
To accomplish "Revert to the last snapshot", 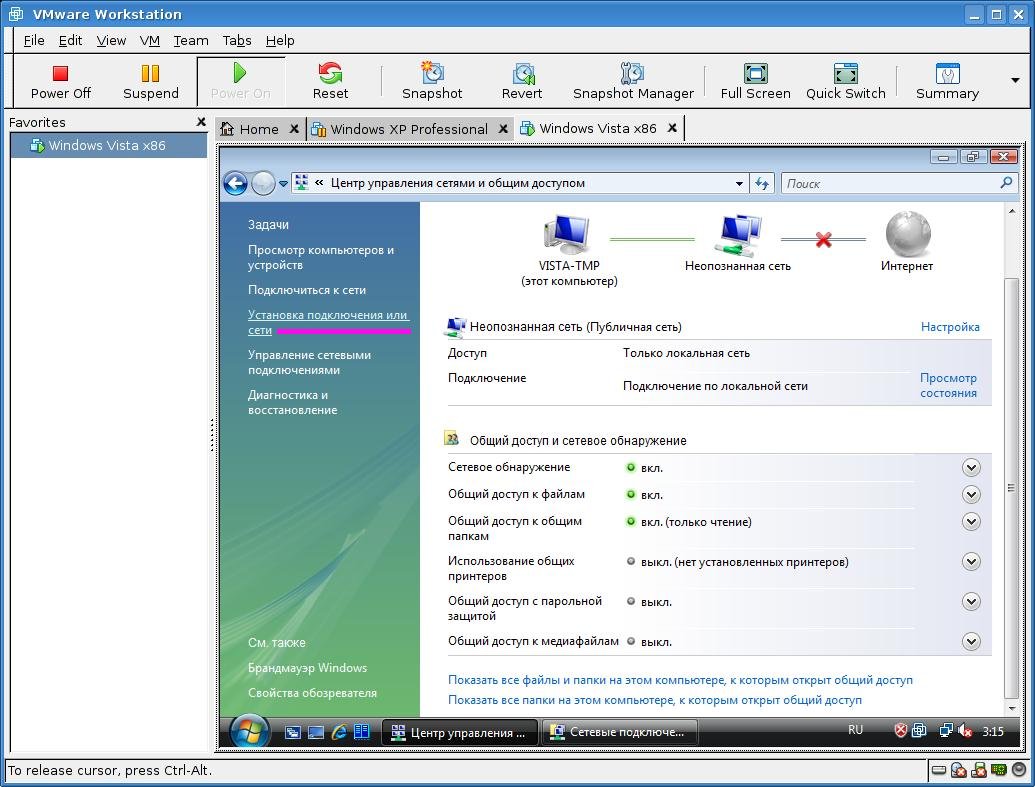I will coord(522,82).
